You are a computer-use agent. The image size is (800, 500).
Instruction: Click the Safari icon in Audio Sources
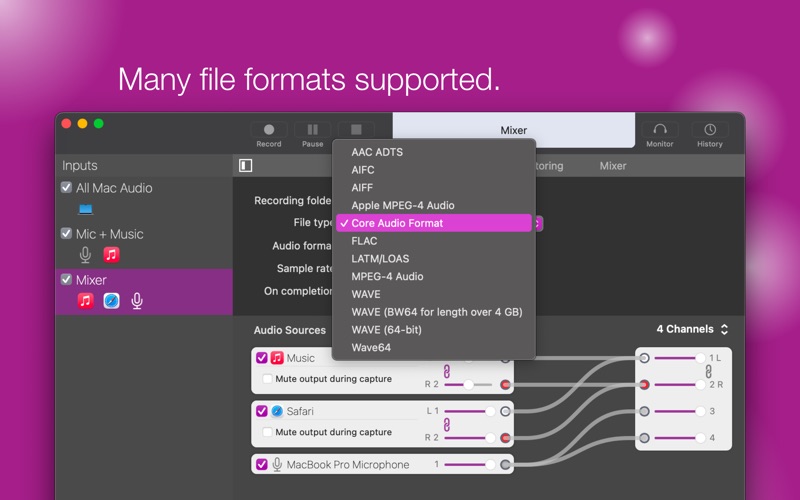tap(277, 411)
